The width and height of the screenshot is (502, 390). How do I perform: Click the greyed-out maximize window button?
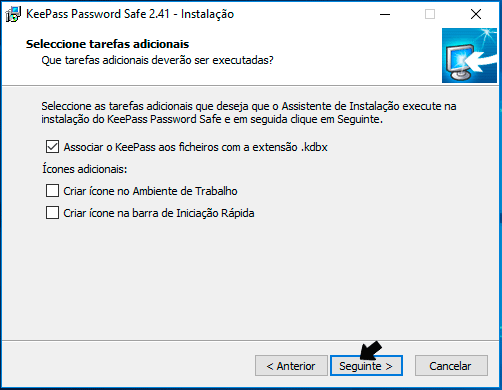pyautogui.click(x=430, y=14)
